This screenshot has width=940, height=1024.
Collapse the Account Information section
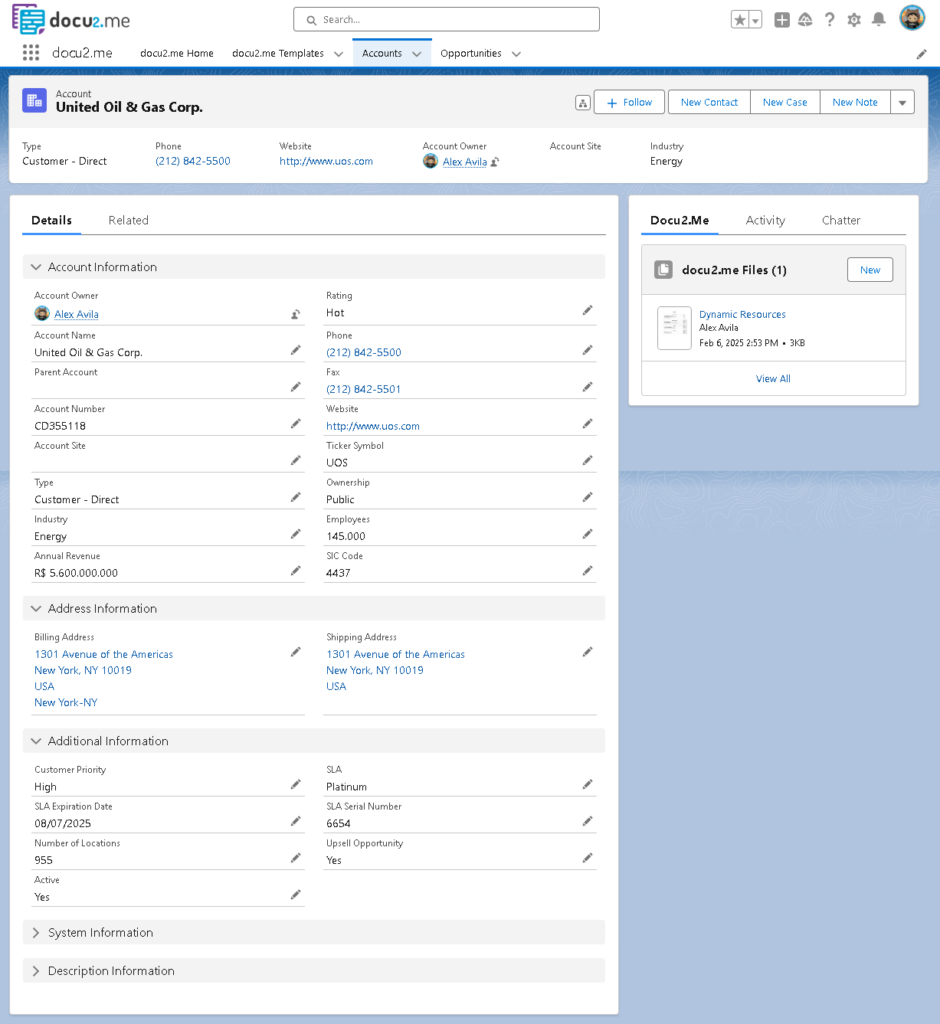36,267
